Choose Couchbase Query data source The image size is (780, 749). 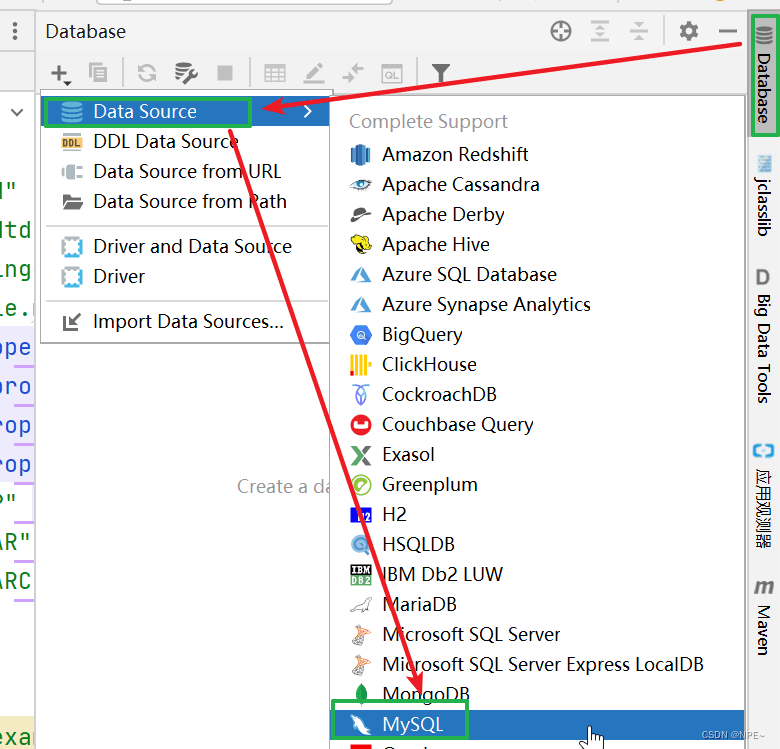(x=537, y=425)
